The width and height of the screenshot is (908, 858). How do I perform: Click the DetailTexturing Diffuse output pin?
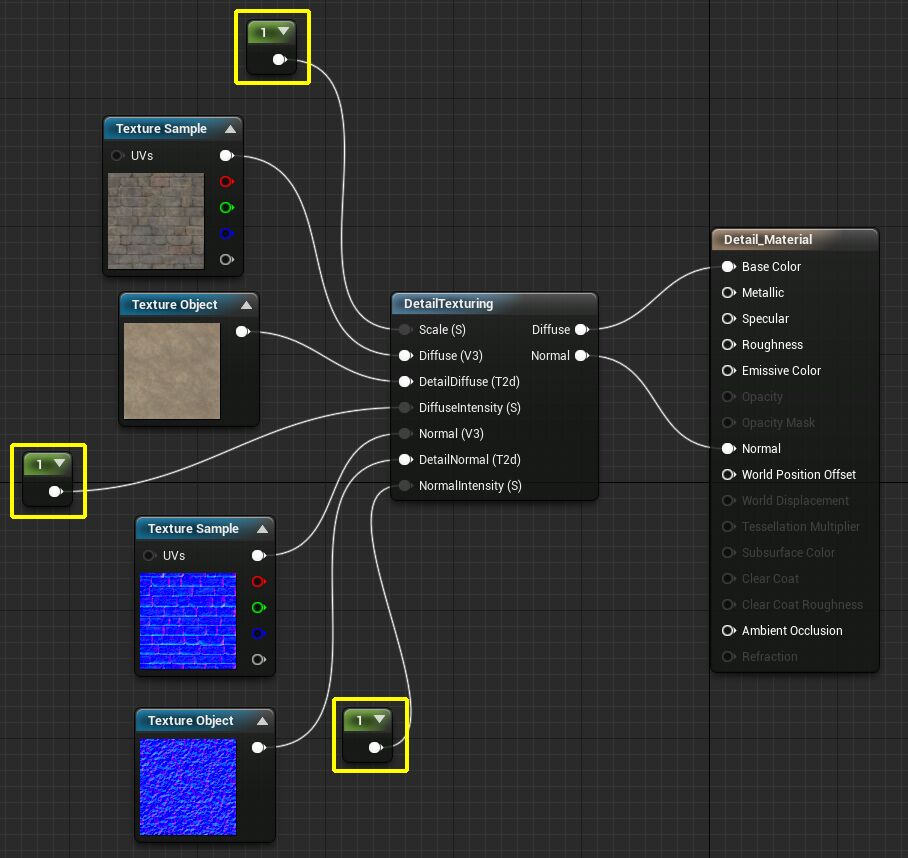[x=581, y=330]
